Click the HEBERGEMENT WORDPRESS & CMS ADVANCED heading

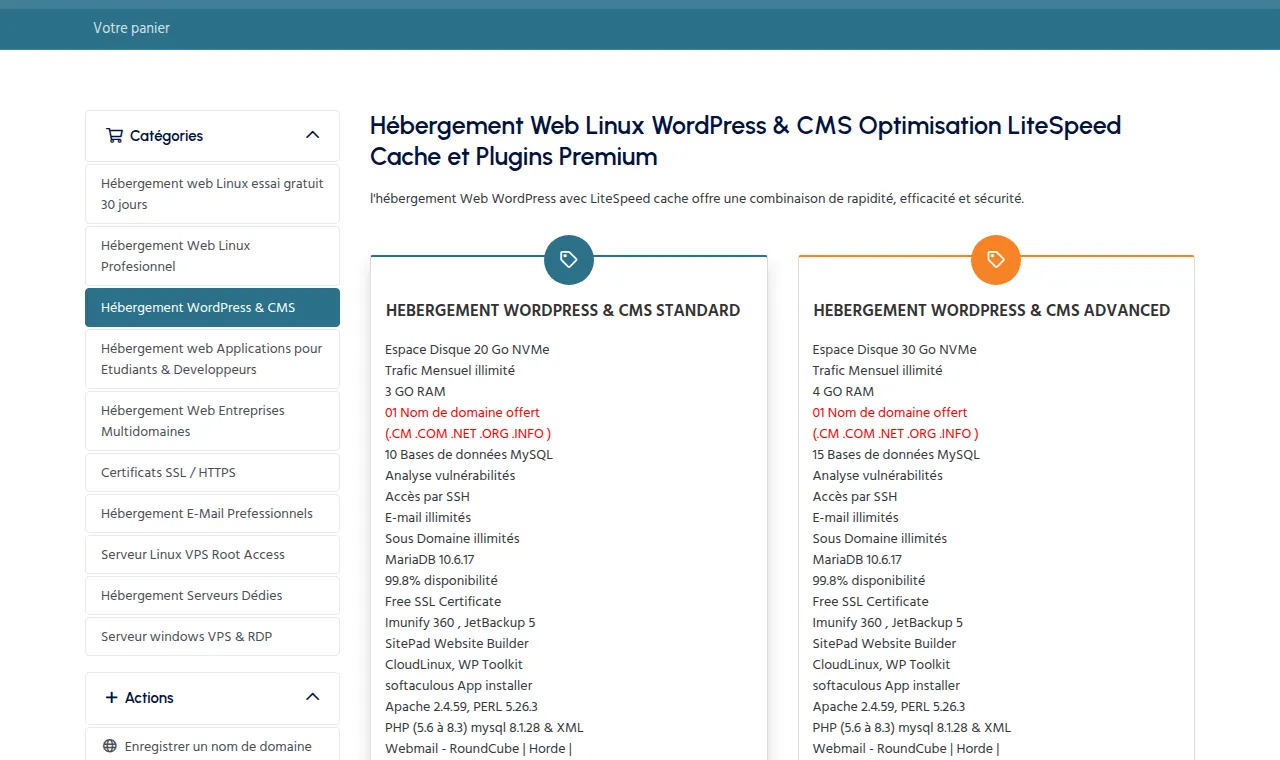click(x=991, y=310)
